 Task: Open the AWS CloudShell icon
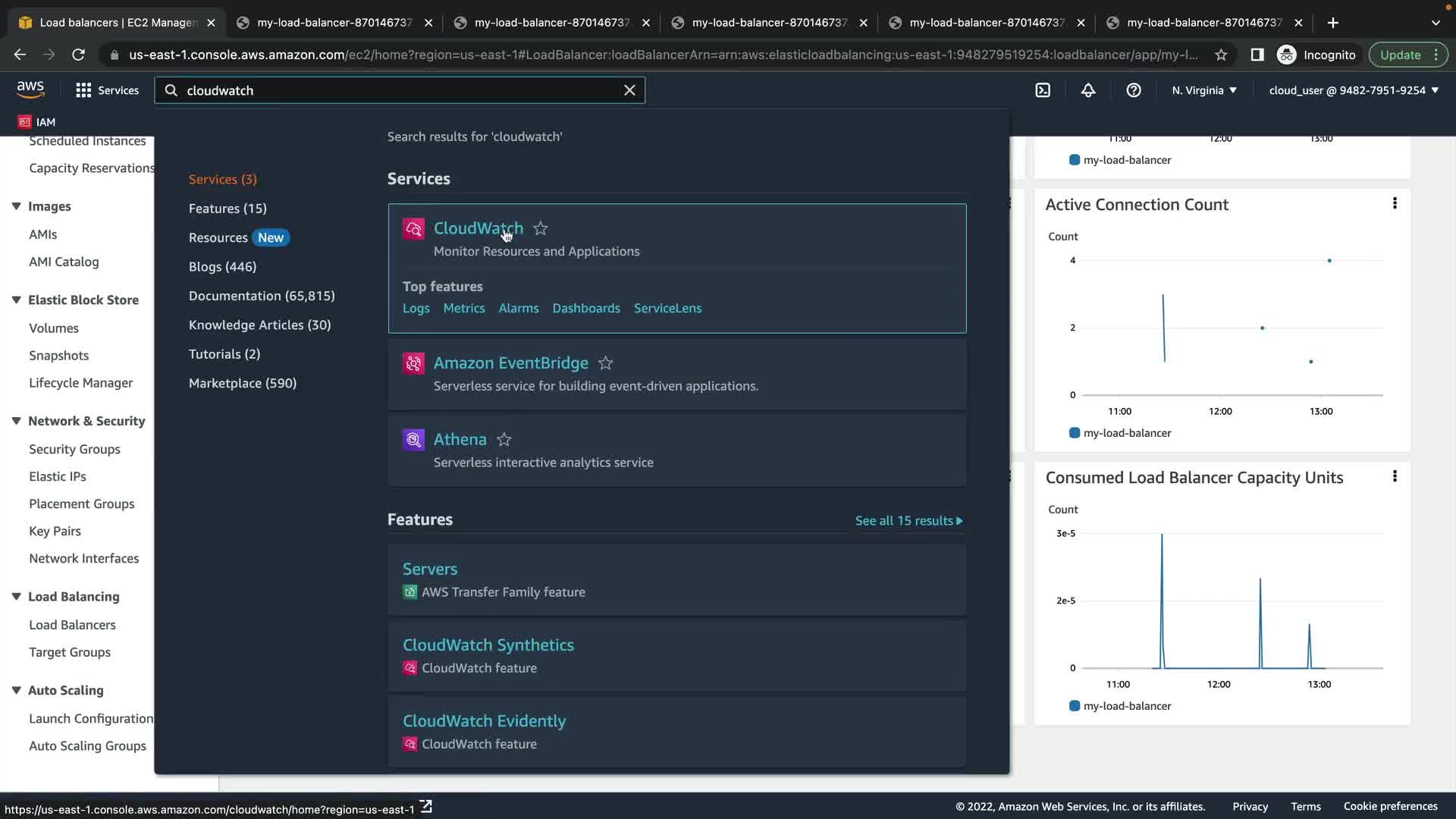[1043, 90]
